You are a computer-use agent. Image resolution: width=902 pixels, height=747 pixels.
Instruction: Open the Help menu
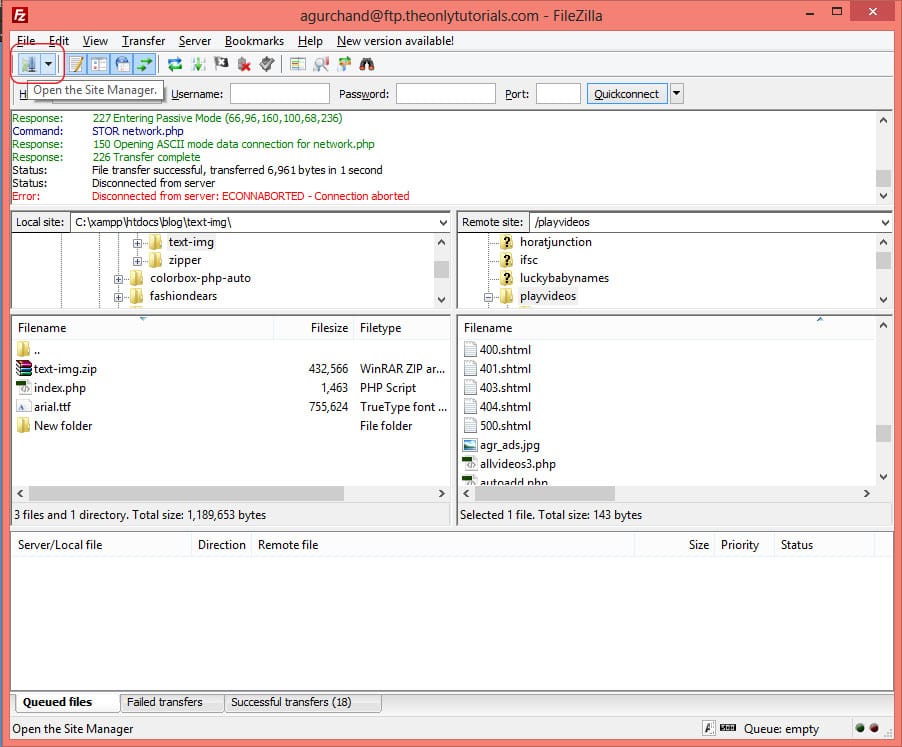point(310,41)
